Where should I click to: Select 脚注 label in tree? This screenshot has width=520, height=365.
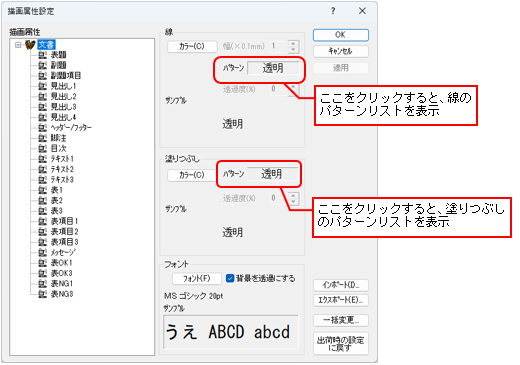click(58, 138)
